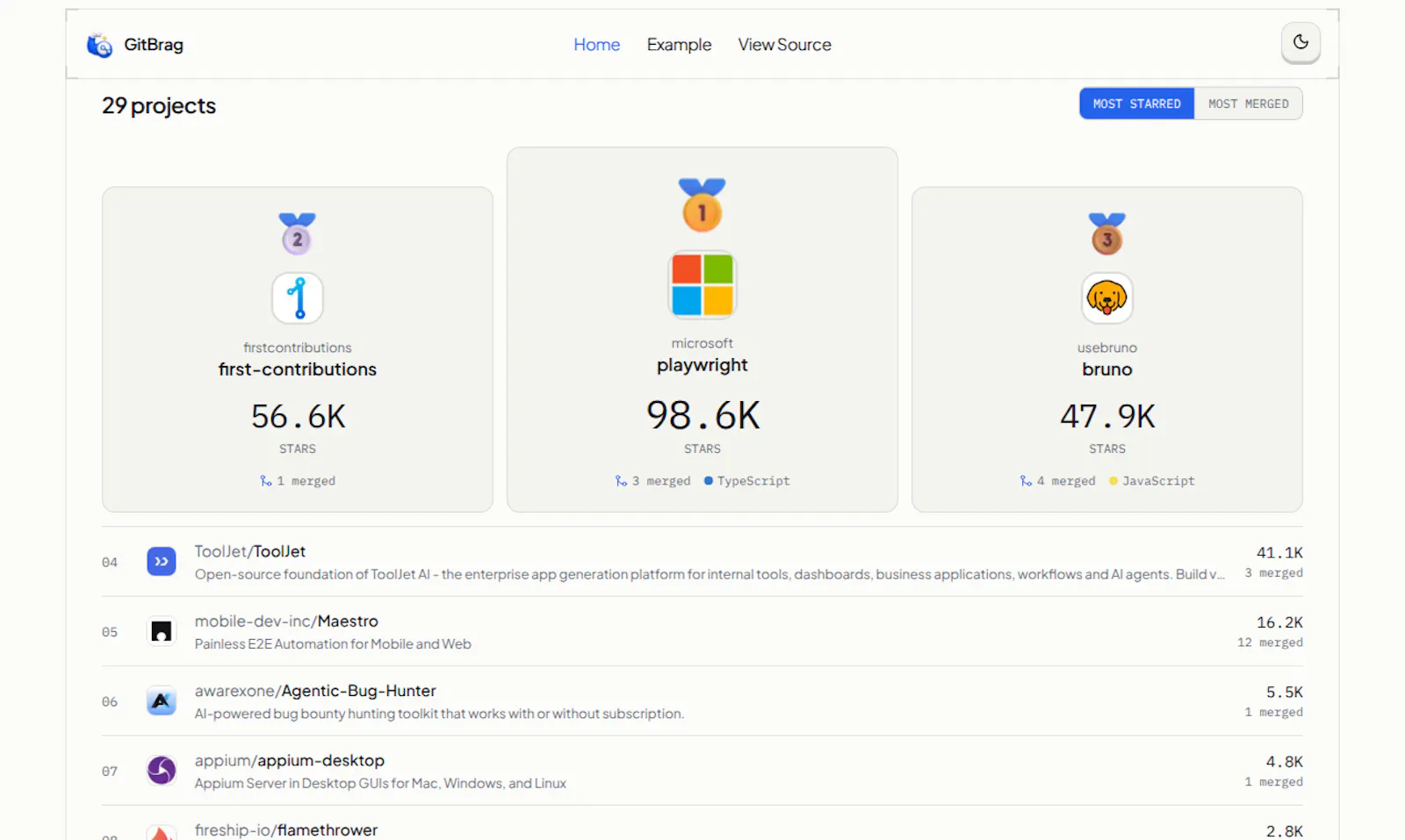
Task: Switch to the Most Merged tab
Action: pos(1248,104)
